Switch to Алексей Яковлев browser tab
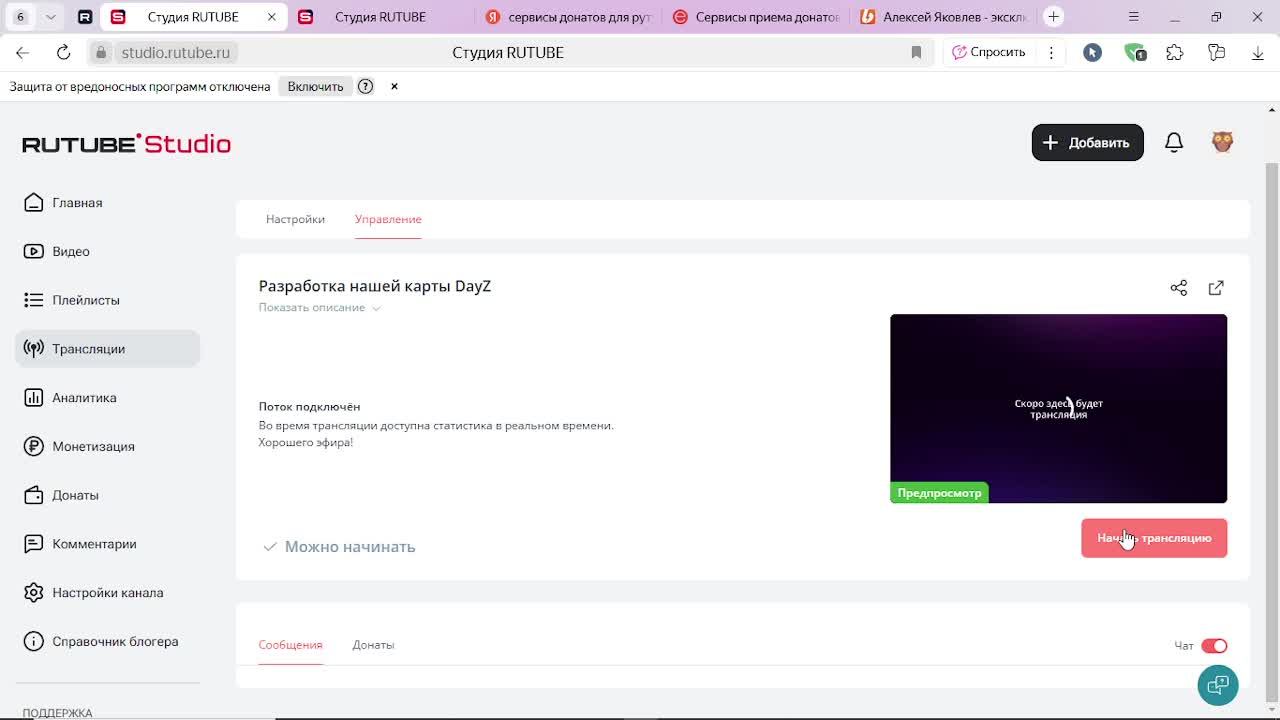1280x720 pixels. (x=944, y=17)
